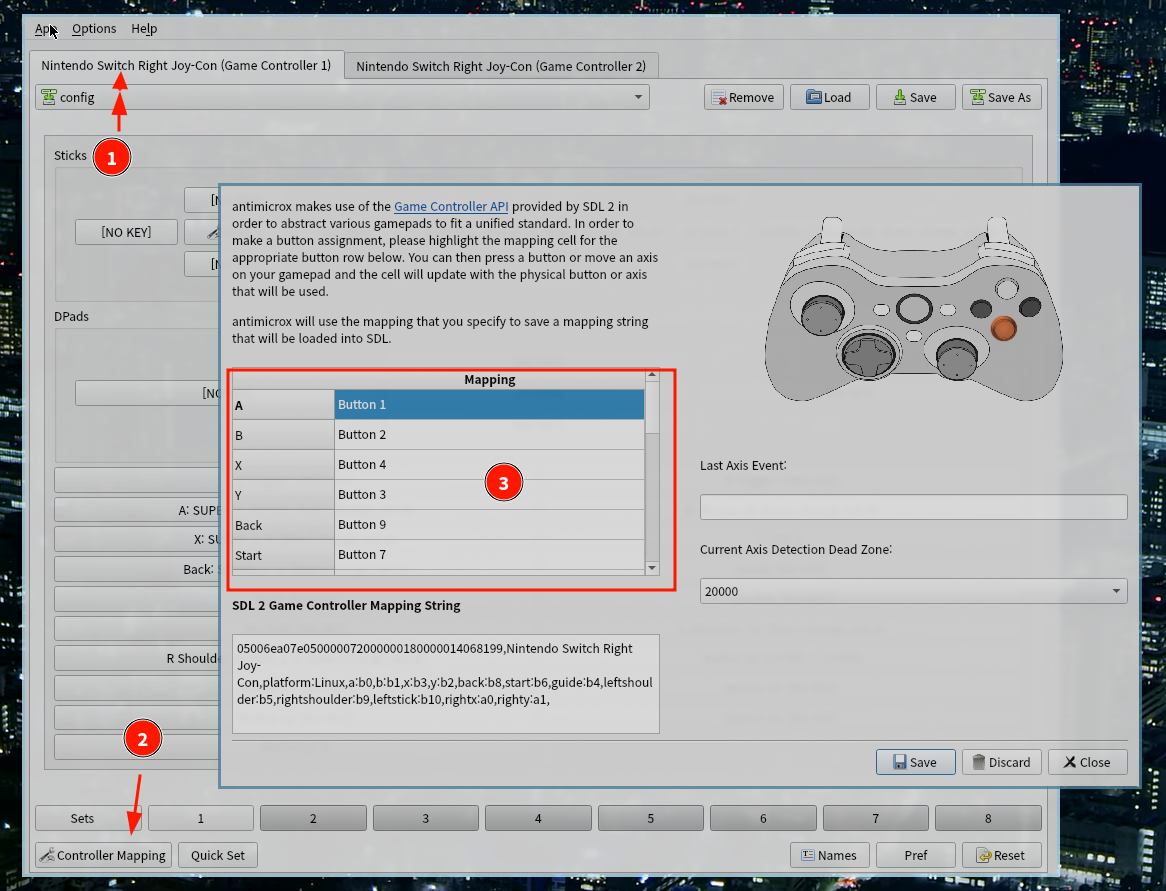This screenshot has width=1166, height=891.
Task: Click the [NO KEY] stick button
Action: pyautogui.click(x=126, y=232)
